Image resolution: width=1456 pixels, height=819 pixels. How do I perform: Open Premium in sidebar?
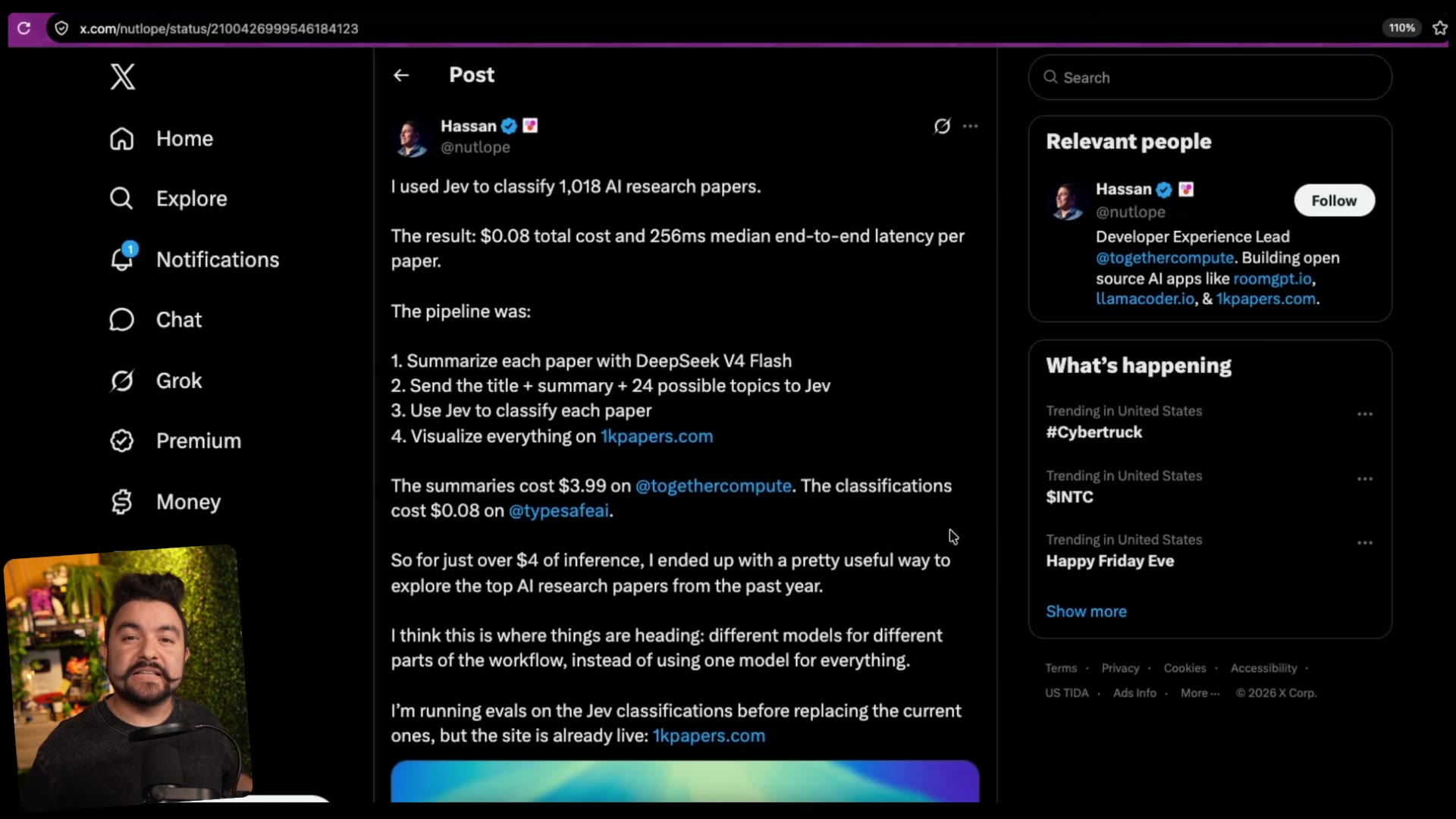[175, 441]
